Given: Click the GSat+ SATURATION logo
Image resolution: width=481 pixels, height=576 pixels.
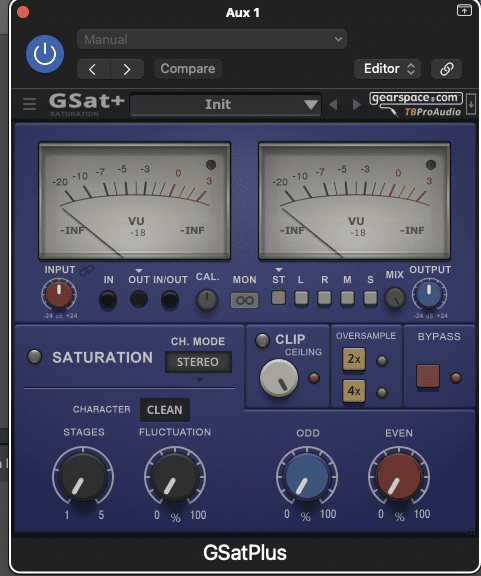Looking at the screenshot, I should (86, 104).
